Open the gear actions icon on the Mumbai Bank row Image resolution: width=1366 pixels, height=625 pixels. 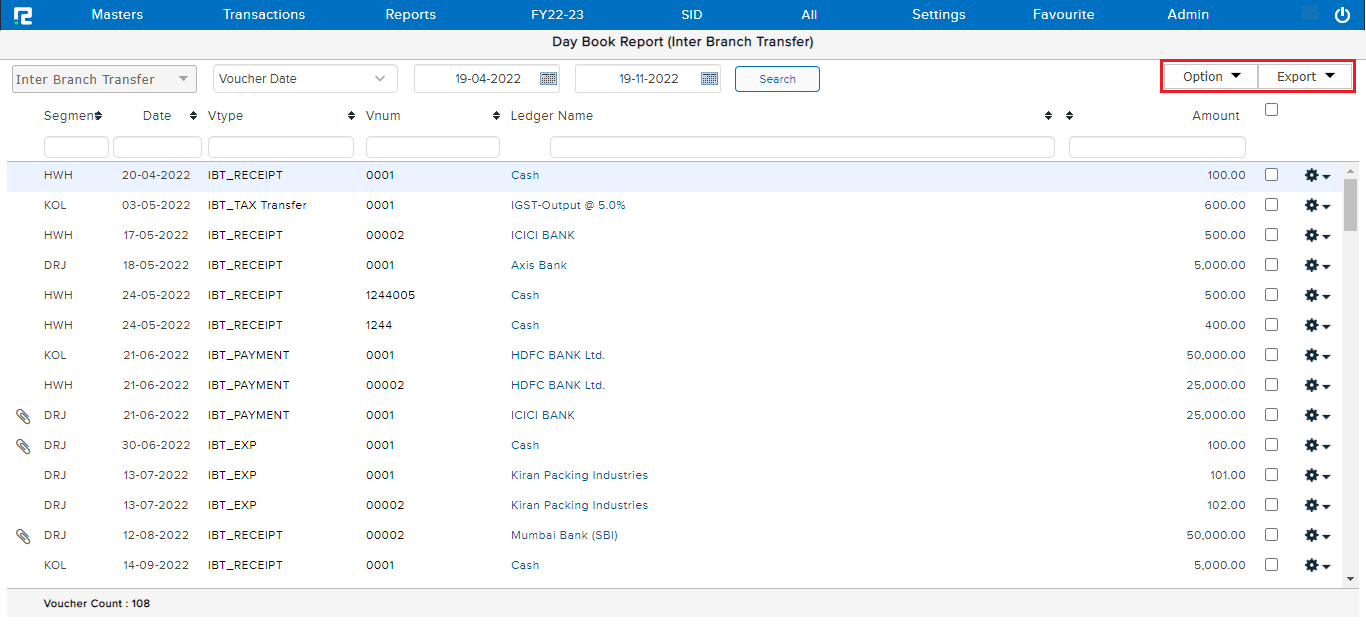pos(1313,535)
